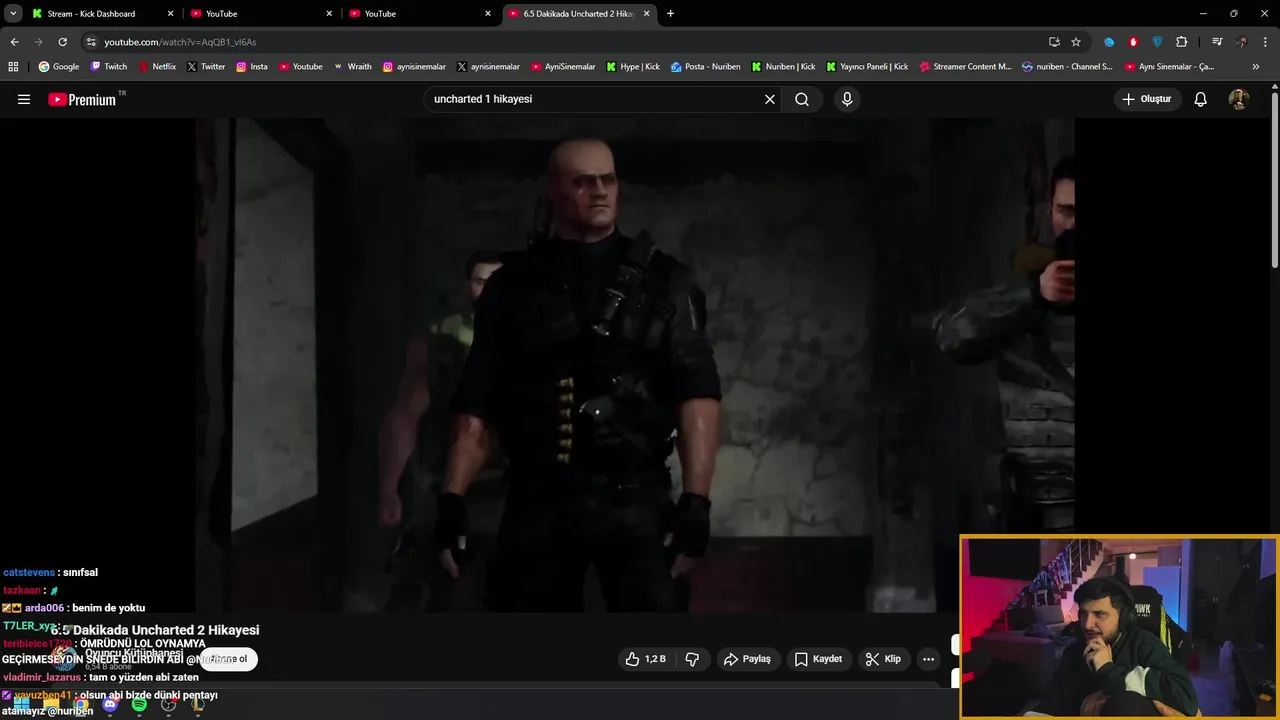Select the 6.5 Dakikada Uncharted 2 tab
This screenshot has height=720, width=1280.
(578, 14)
